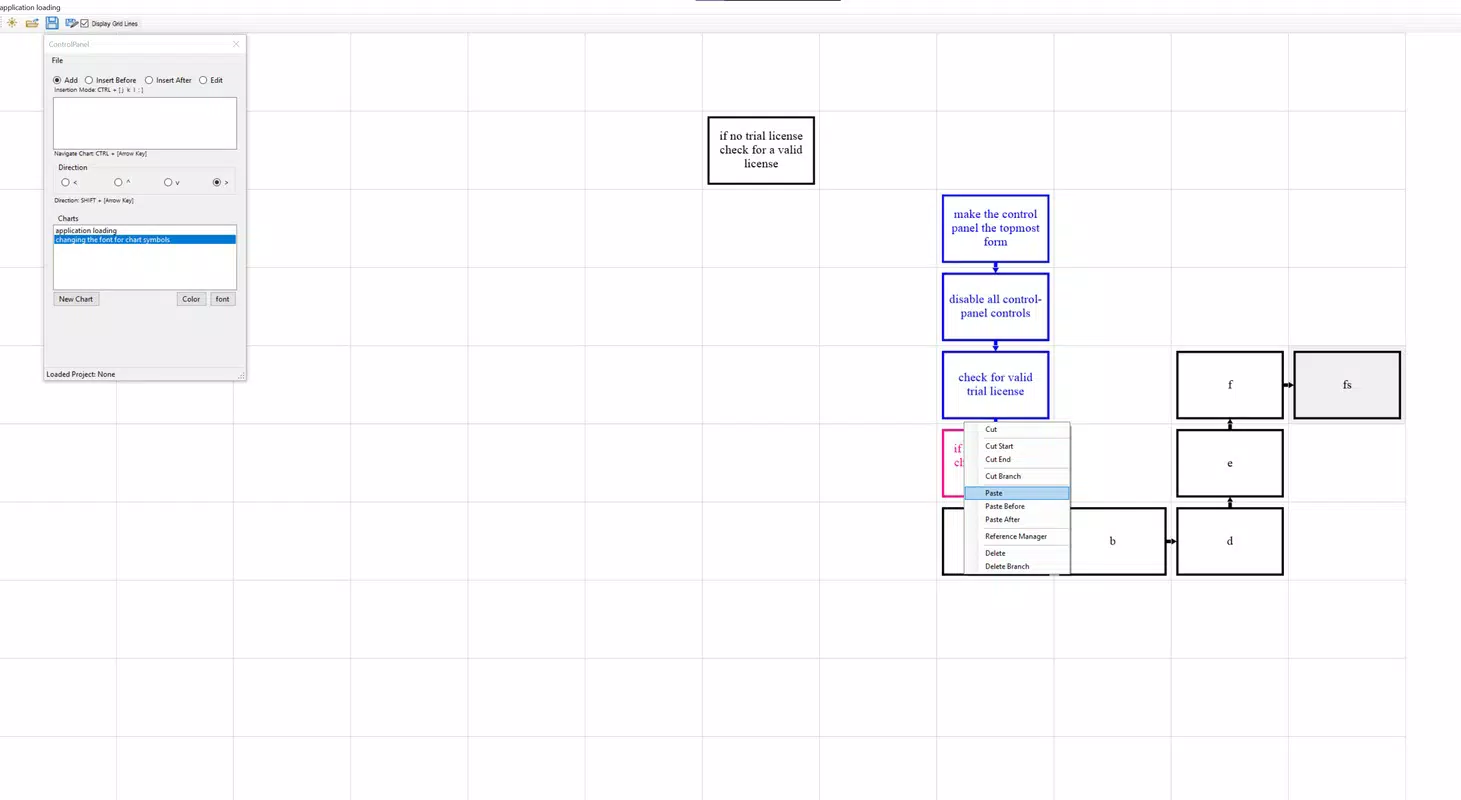
Task: Choose Paste After from the context menu
Action: pyautogui.click(x=1017, y=520)
